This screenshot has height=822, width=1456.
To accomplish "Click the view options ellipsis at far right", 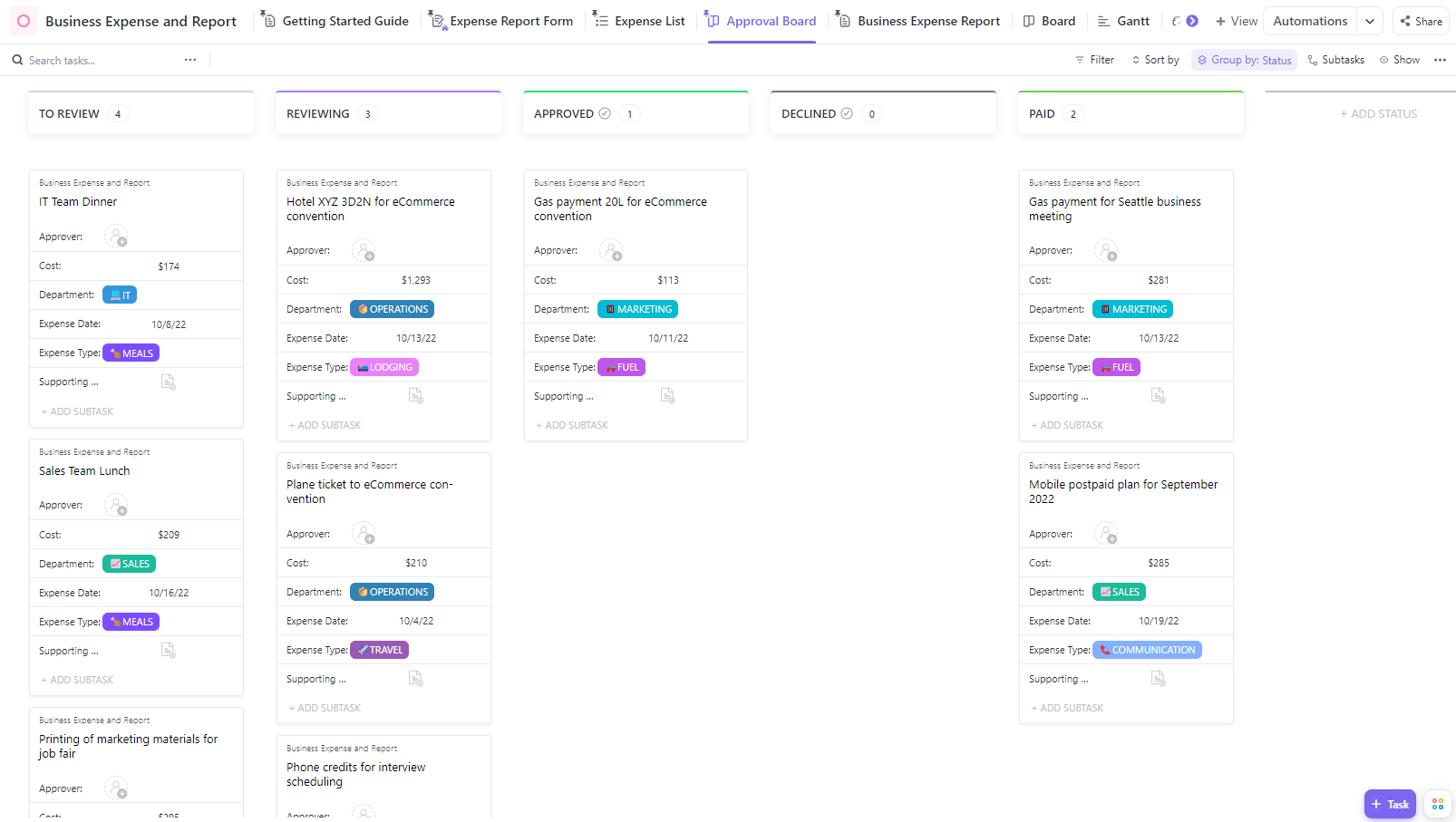I will (x=1440, y=60).
